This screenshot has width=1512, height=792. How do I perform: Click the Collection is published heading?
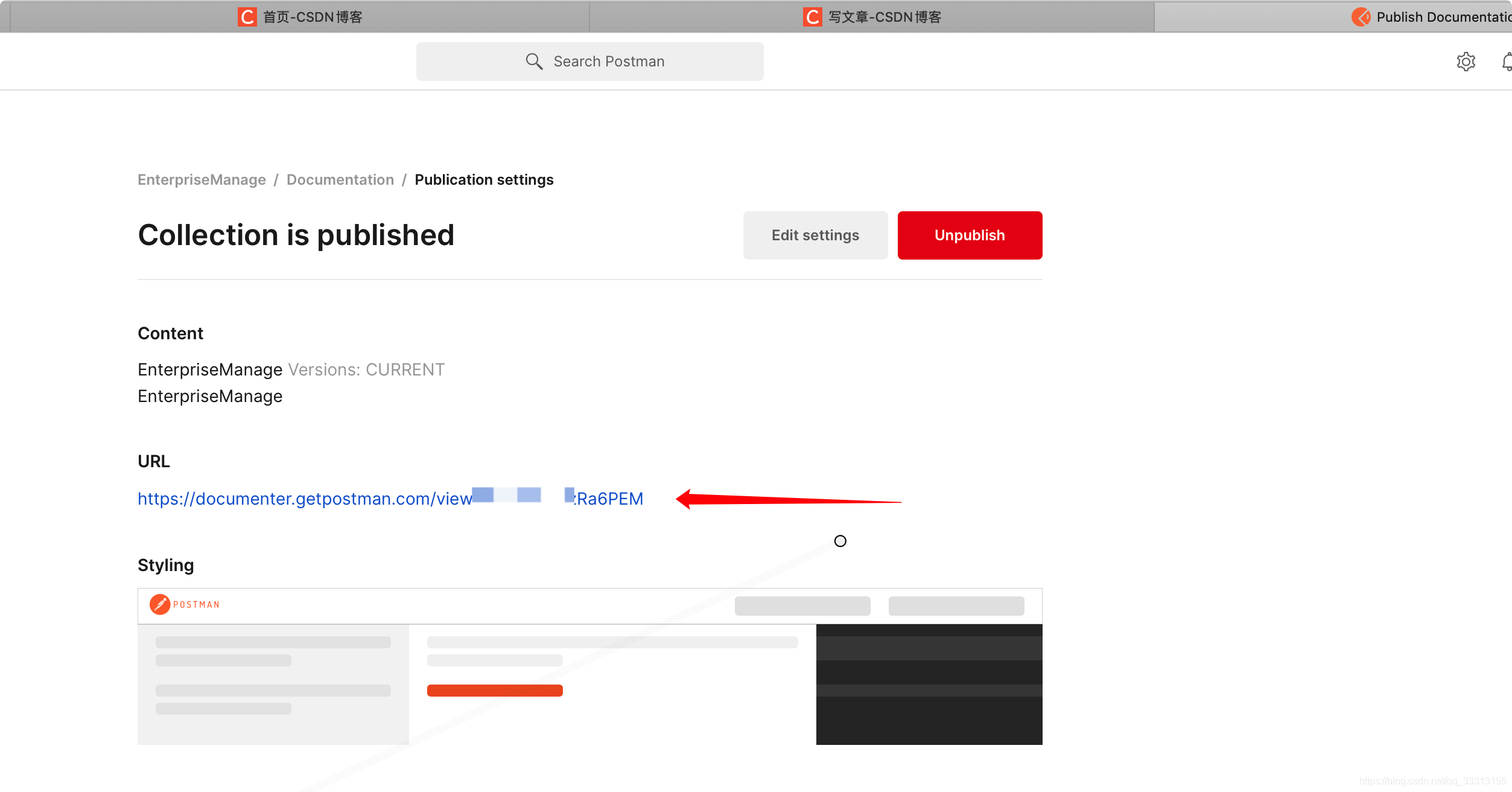pyautogui.click(x=296, y=235)
